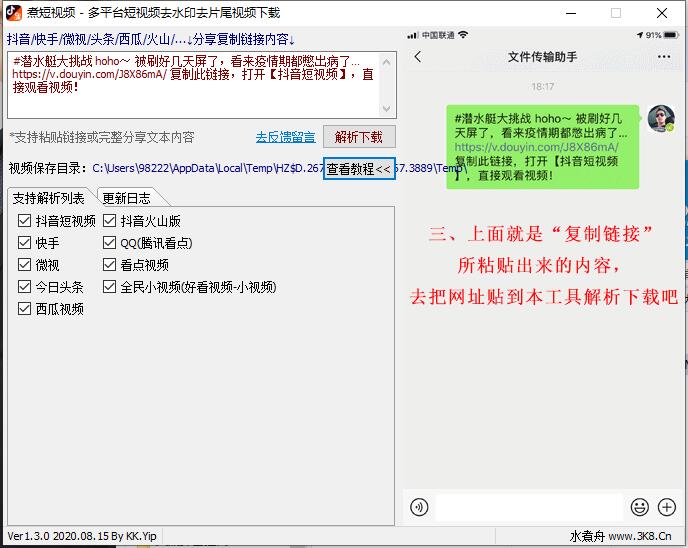This screenshot has height=548, width=688.
Task: Click 水煮舟 www.3K8.Cn in status bar
Action: [x=620, y=536]
